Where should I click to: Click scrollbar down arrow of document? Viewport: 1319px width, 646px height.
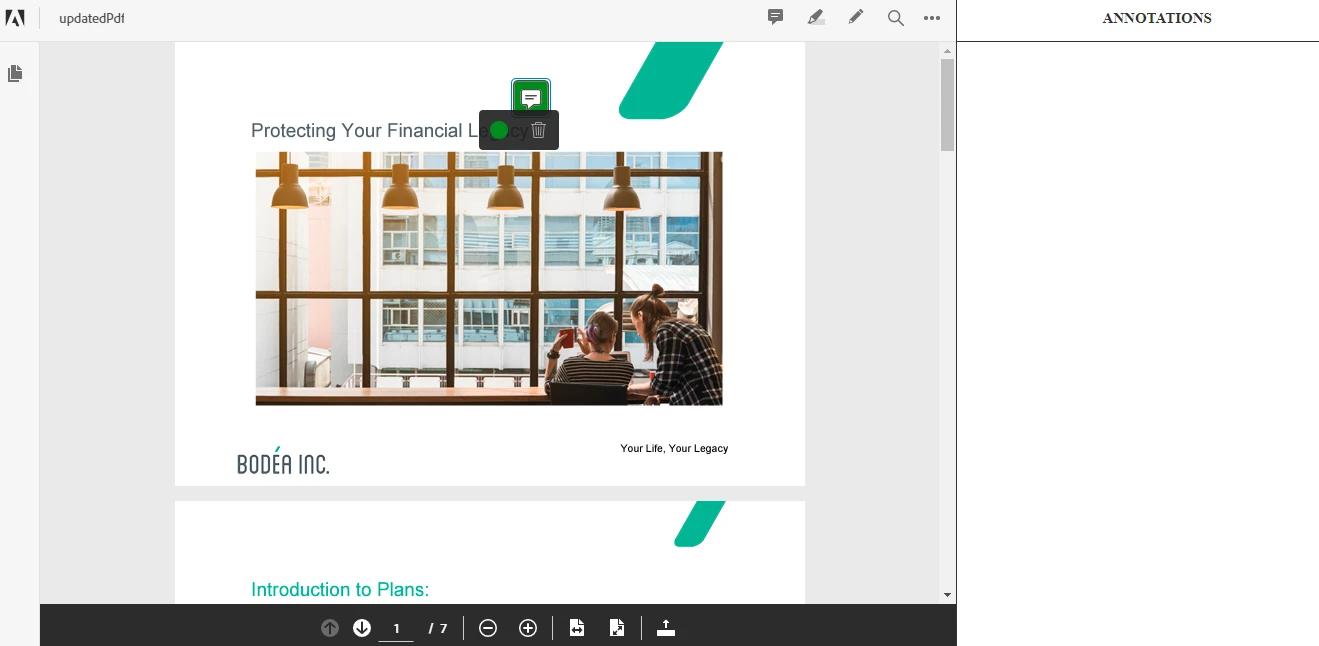(x=947, y=595)
